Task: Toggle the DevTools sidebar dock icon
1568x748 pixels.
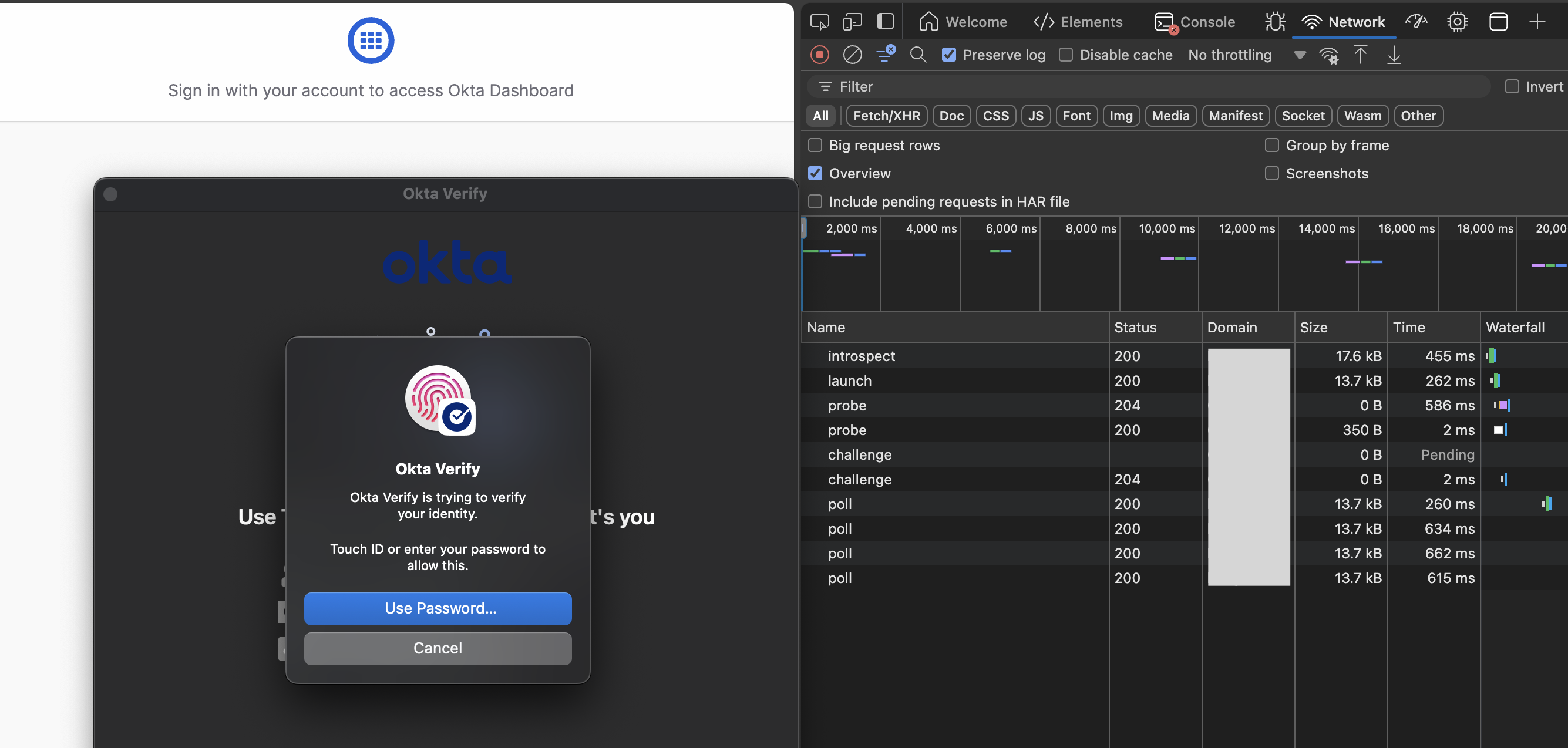Action: (885, 22)
